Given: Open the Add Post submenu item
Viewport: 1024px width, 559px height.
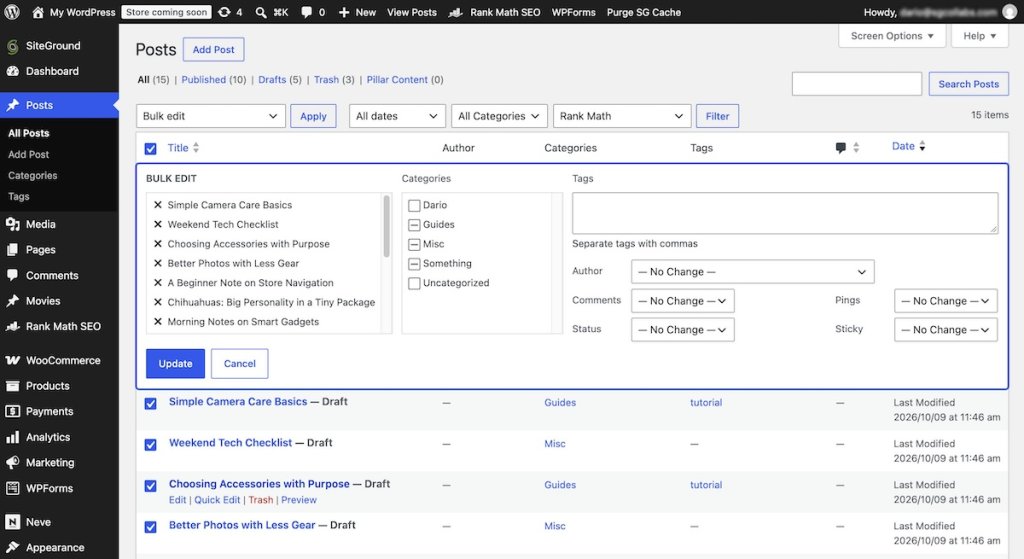Looking at the screenshot, I should coord(29,154).
